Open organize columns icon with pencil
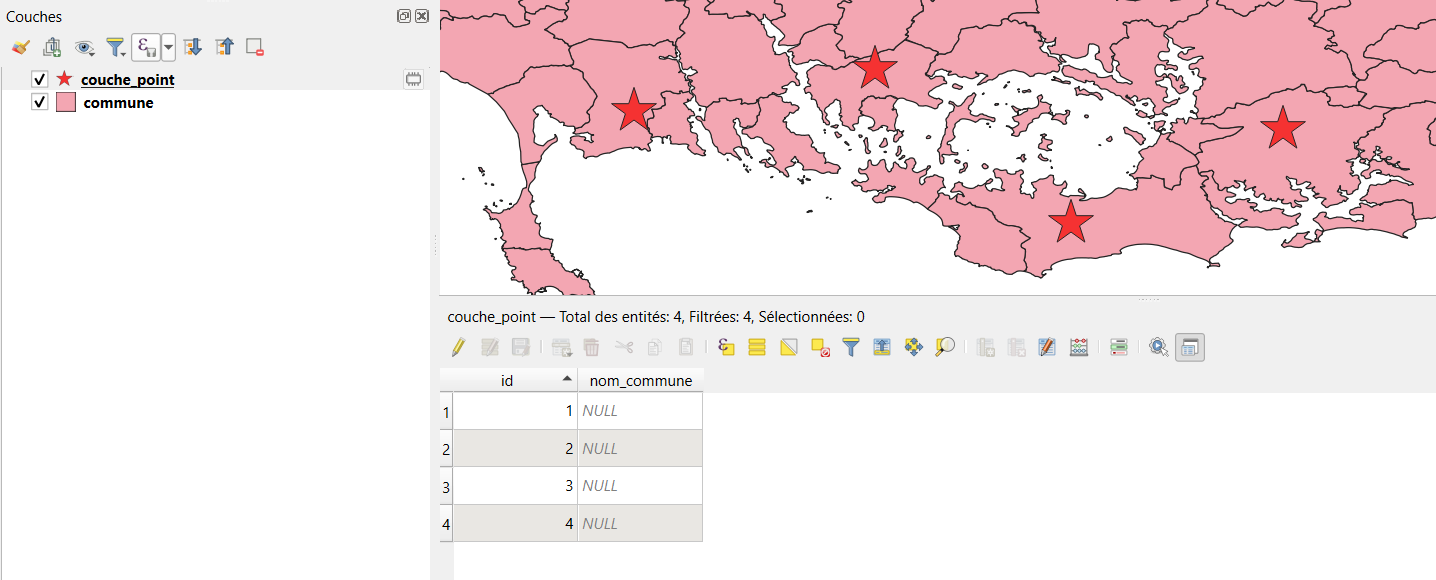Image resolution: width=1436 pixels, height=580 pixels. [x=1047, y=347]
